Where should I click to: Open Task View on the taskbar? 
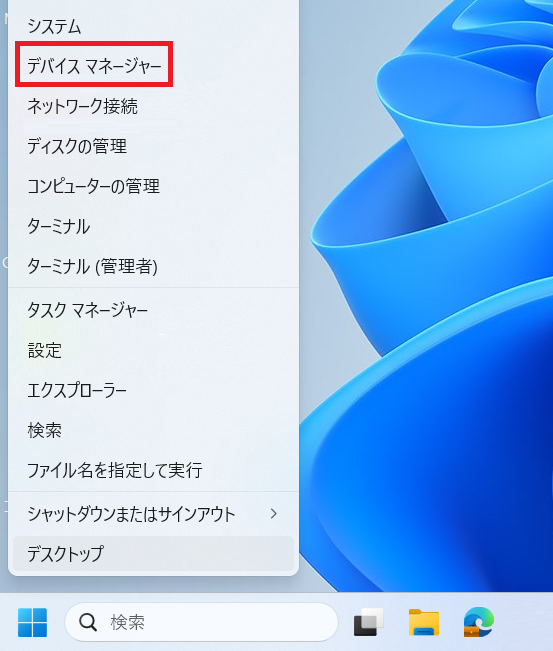[x=369, y=622]
